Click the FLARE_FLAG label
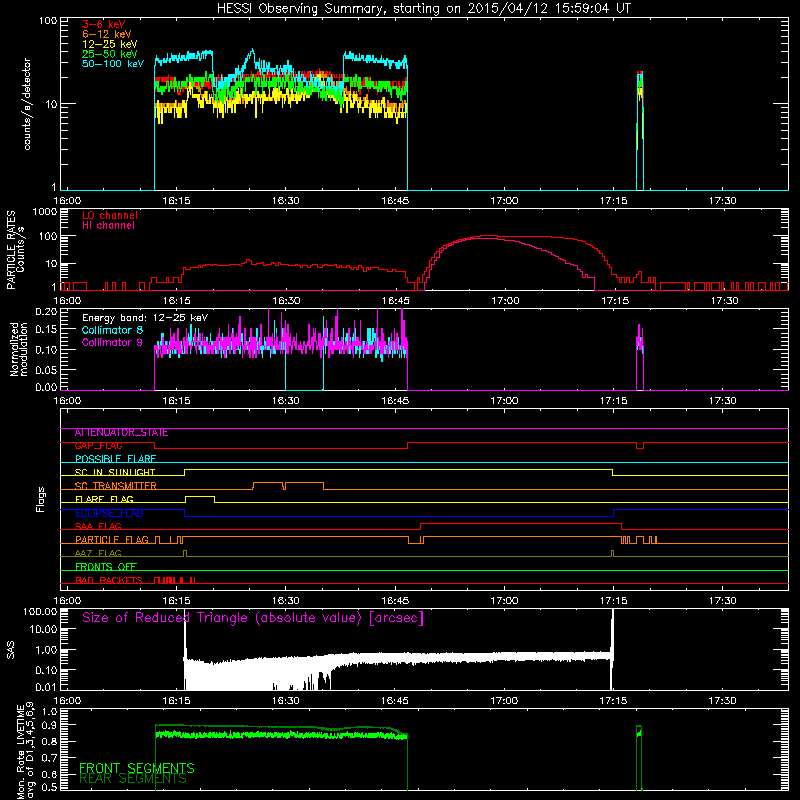Viewport: 800px width, 800px height. pyautogui.click(x=104, y=499)
